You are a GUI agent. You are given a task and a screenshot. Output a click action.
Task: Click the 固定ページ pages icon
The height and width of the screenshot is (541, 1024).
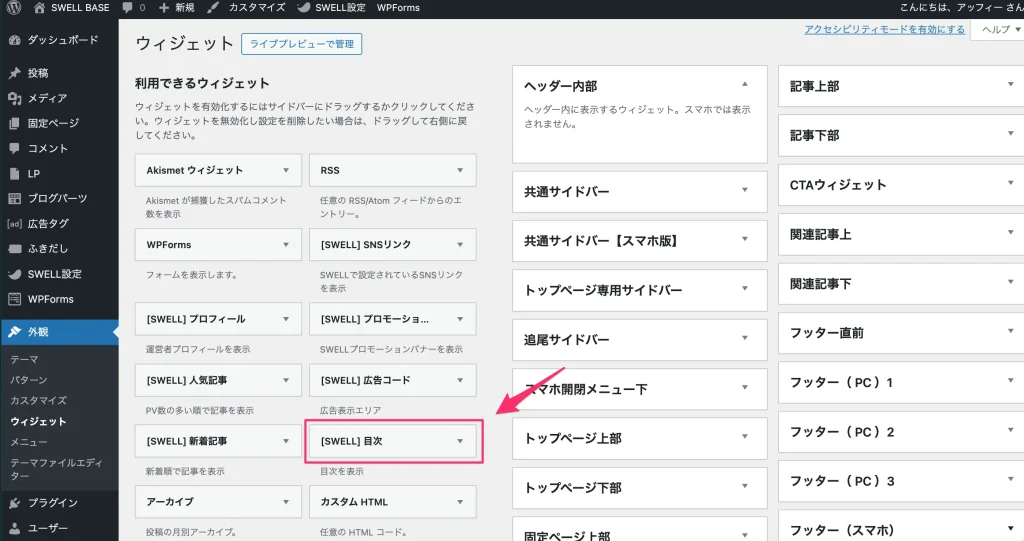coord(14,123)
